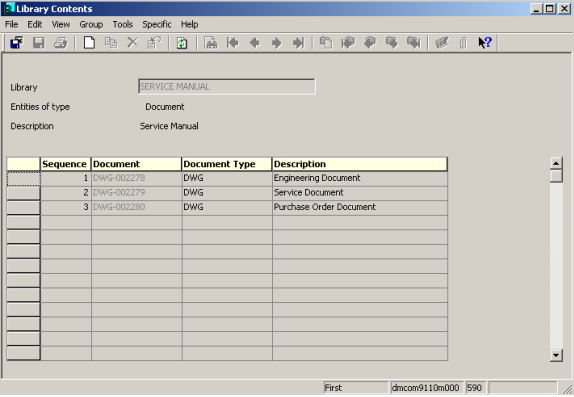Click the Save and Exit toolbar icon
Viewport: 574px width, 397px height.
pos(16,43)
